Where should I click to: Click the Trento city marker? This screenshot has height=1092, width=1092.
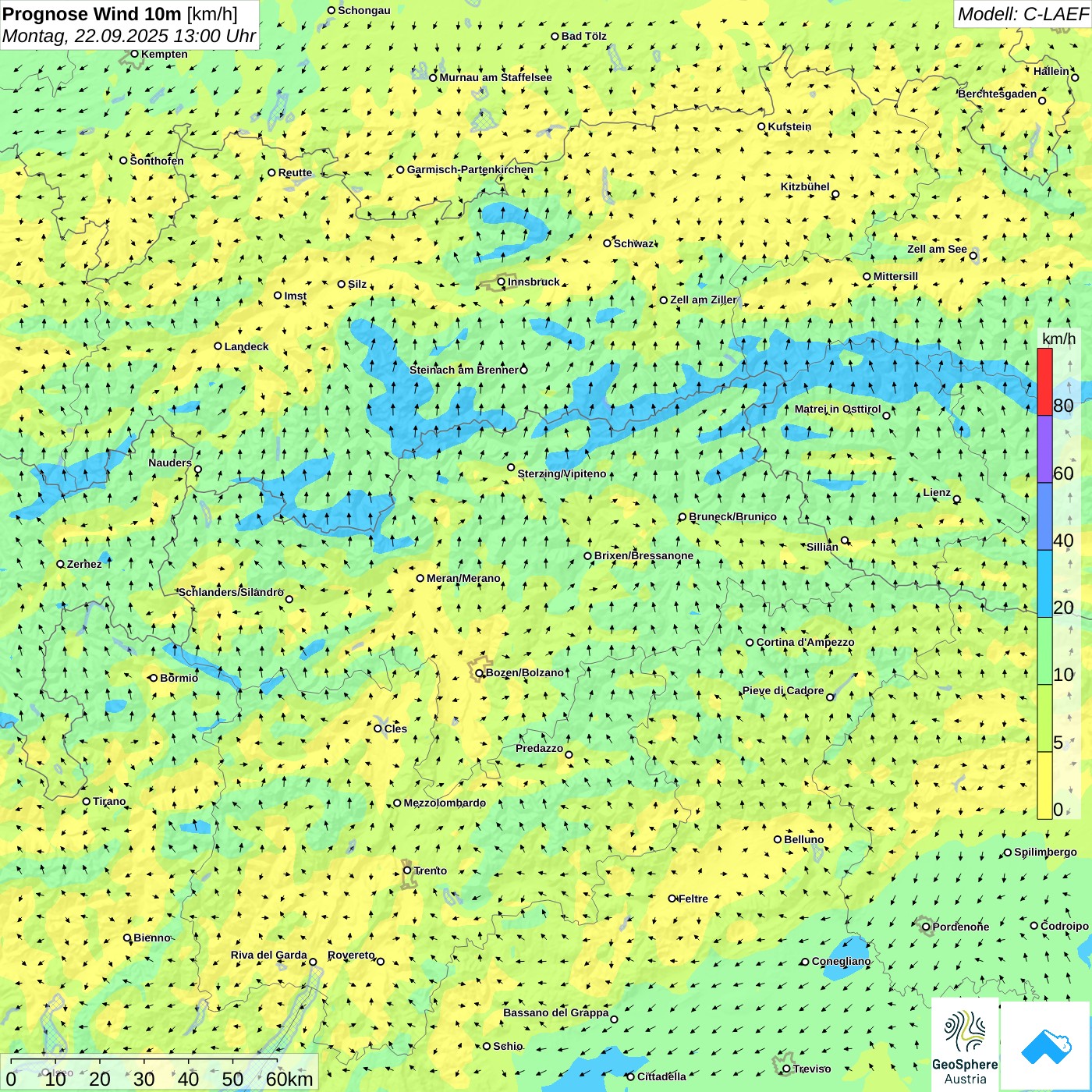[407, 870]
